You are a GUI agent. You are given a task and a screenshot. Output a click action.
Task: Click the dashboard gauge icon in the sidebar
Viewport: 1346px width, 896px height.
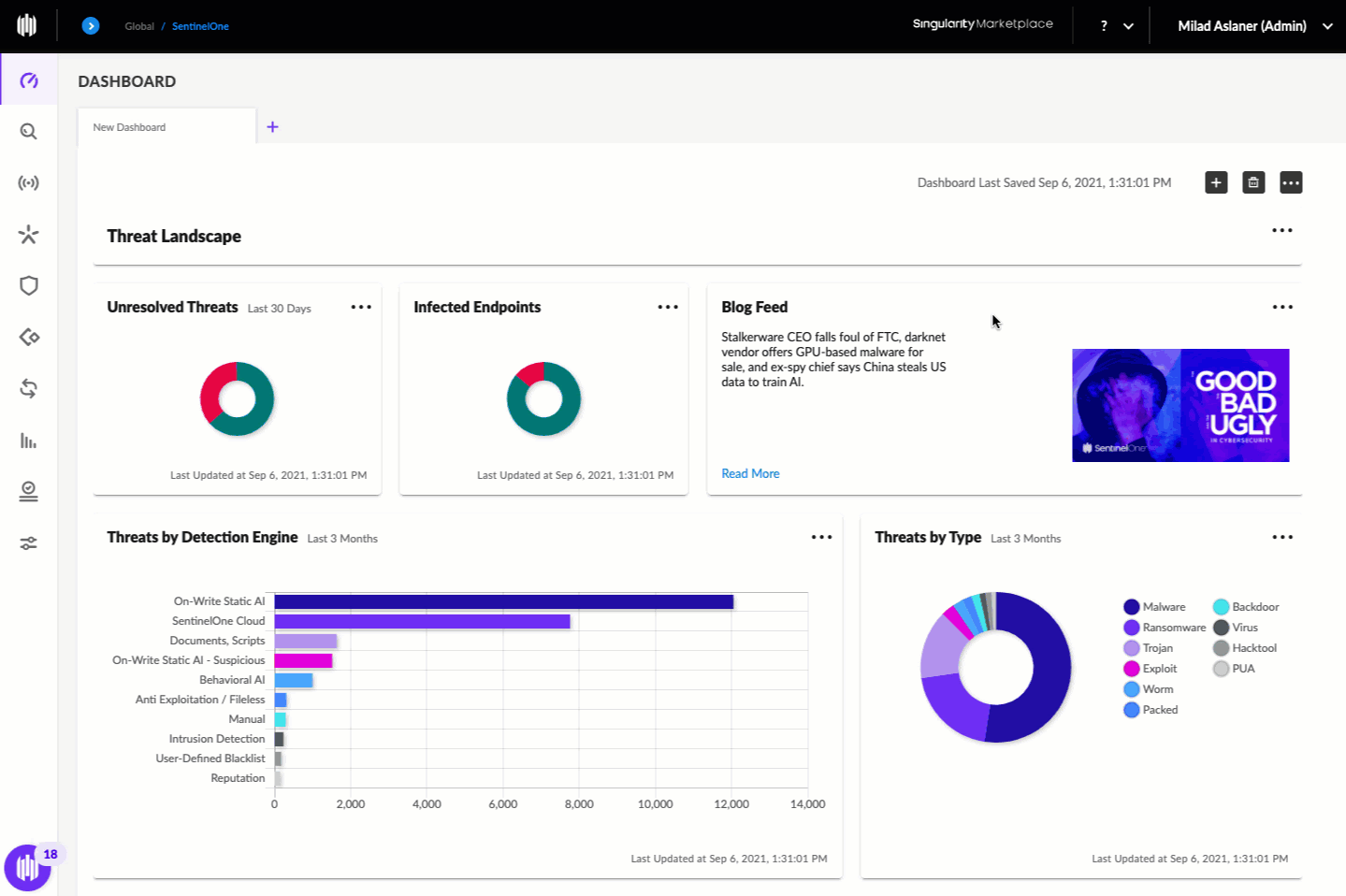(x=28, y=80)
